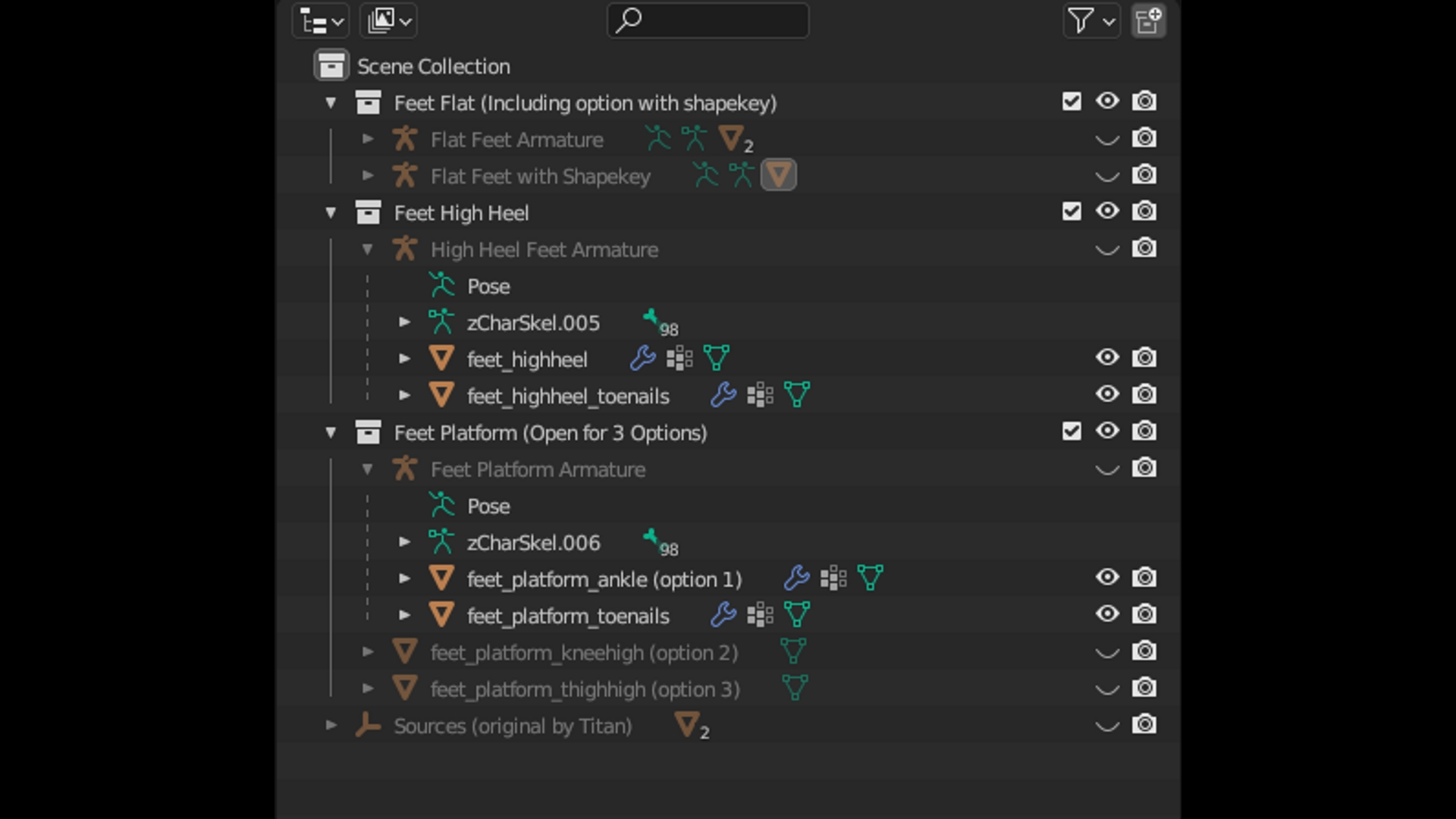Click armature icon of Flat Feet with Shapekey

[x=405, y=175]
